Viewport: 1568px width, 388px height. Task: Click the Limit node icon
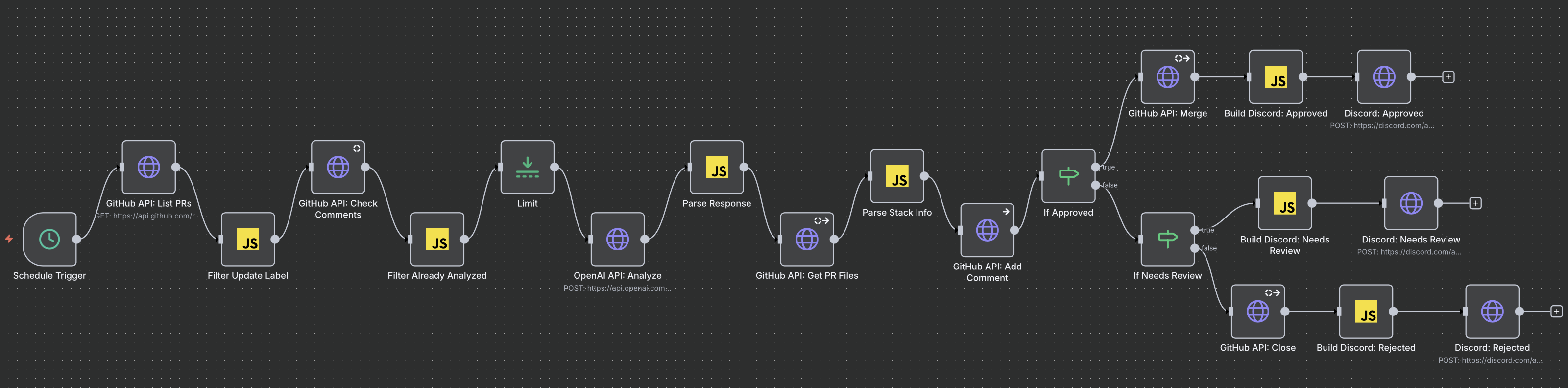(527, 167)
